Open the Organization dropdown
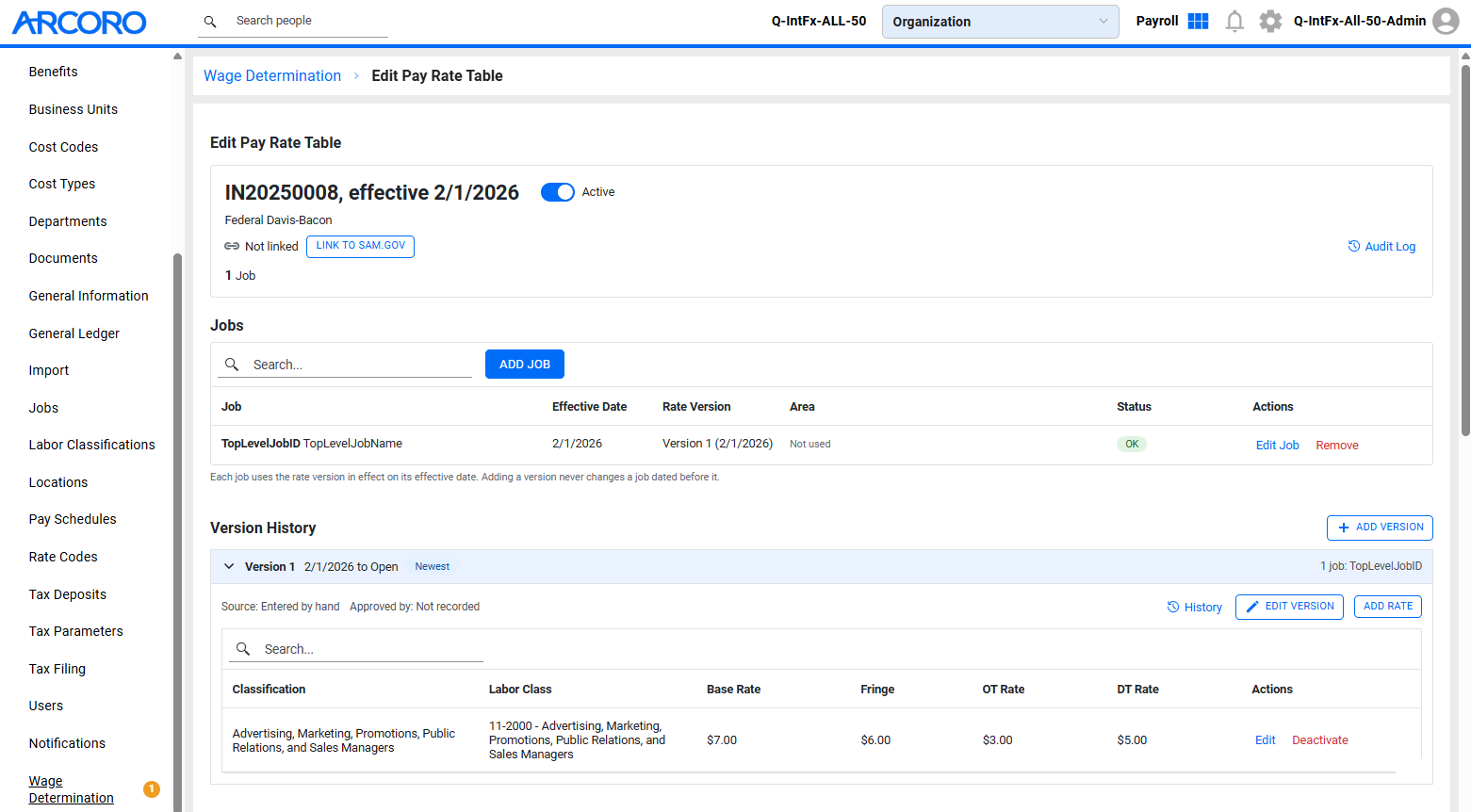The image size is (1471, 812). [1000, 22]
